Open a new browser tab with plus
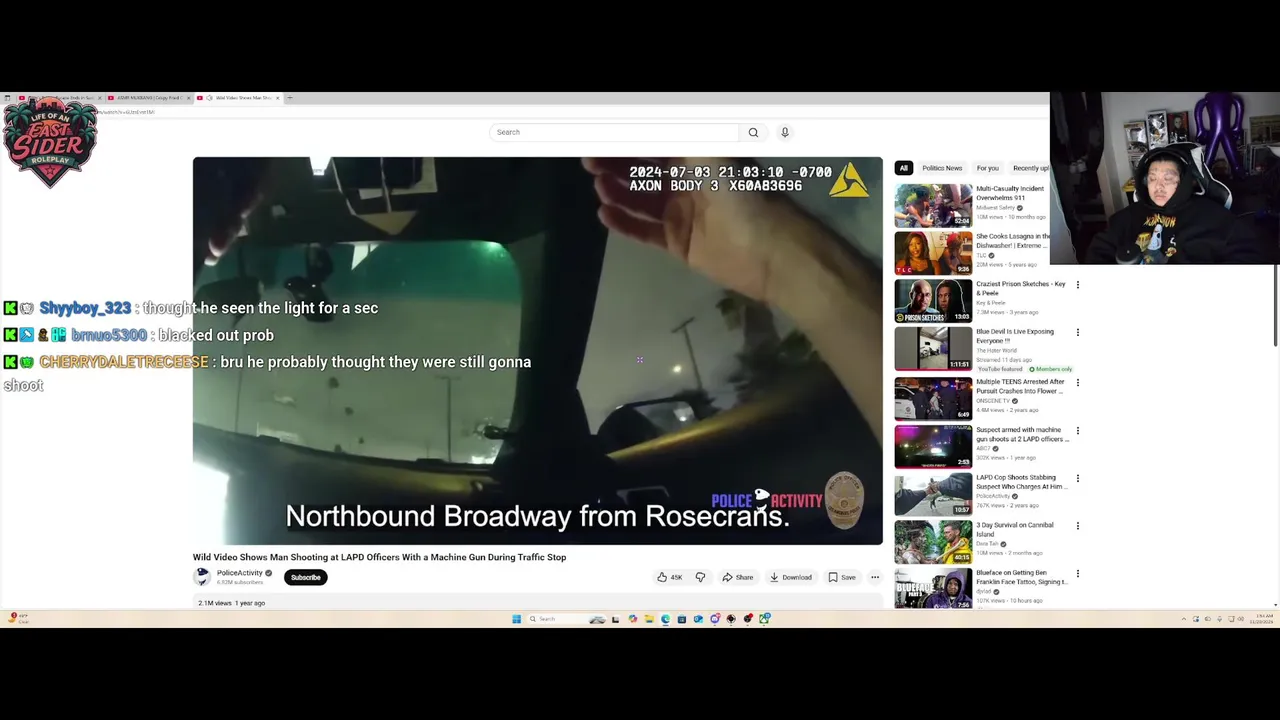This screenshot has width=1280, height=720. tap(290, 98)
